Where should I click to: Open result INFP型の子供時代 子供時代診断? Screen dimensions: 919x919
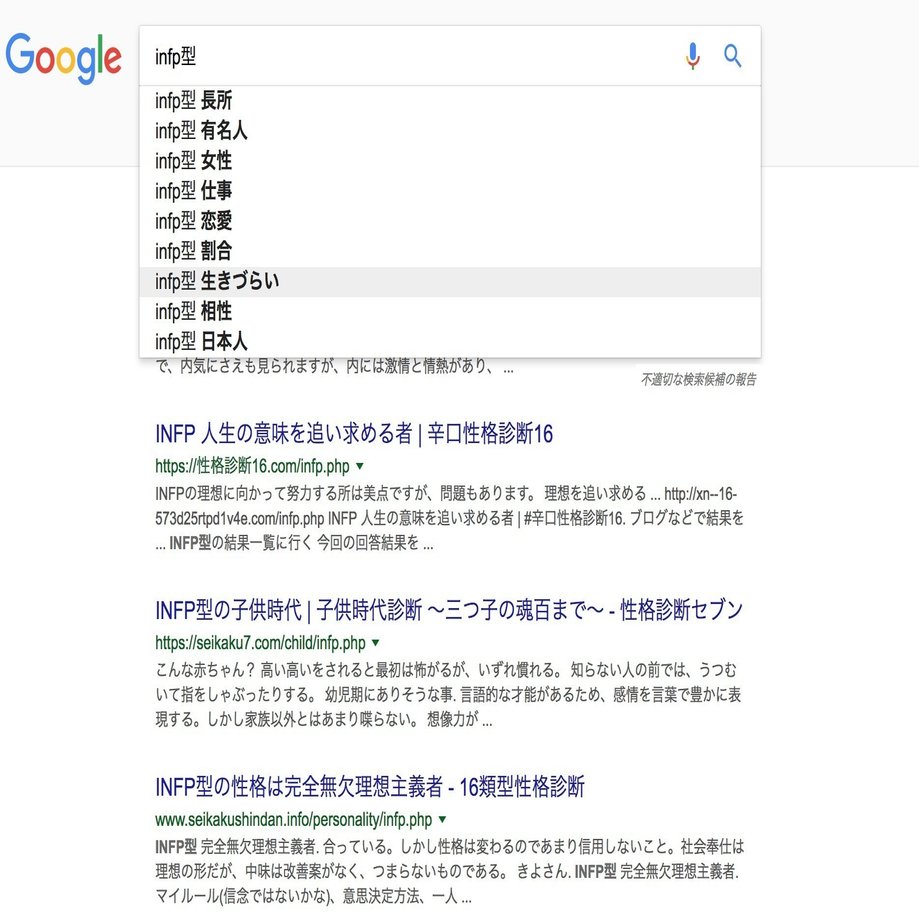click(x=449, y=610)
